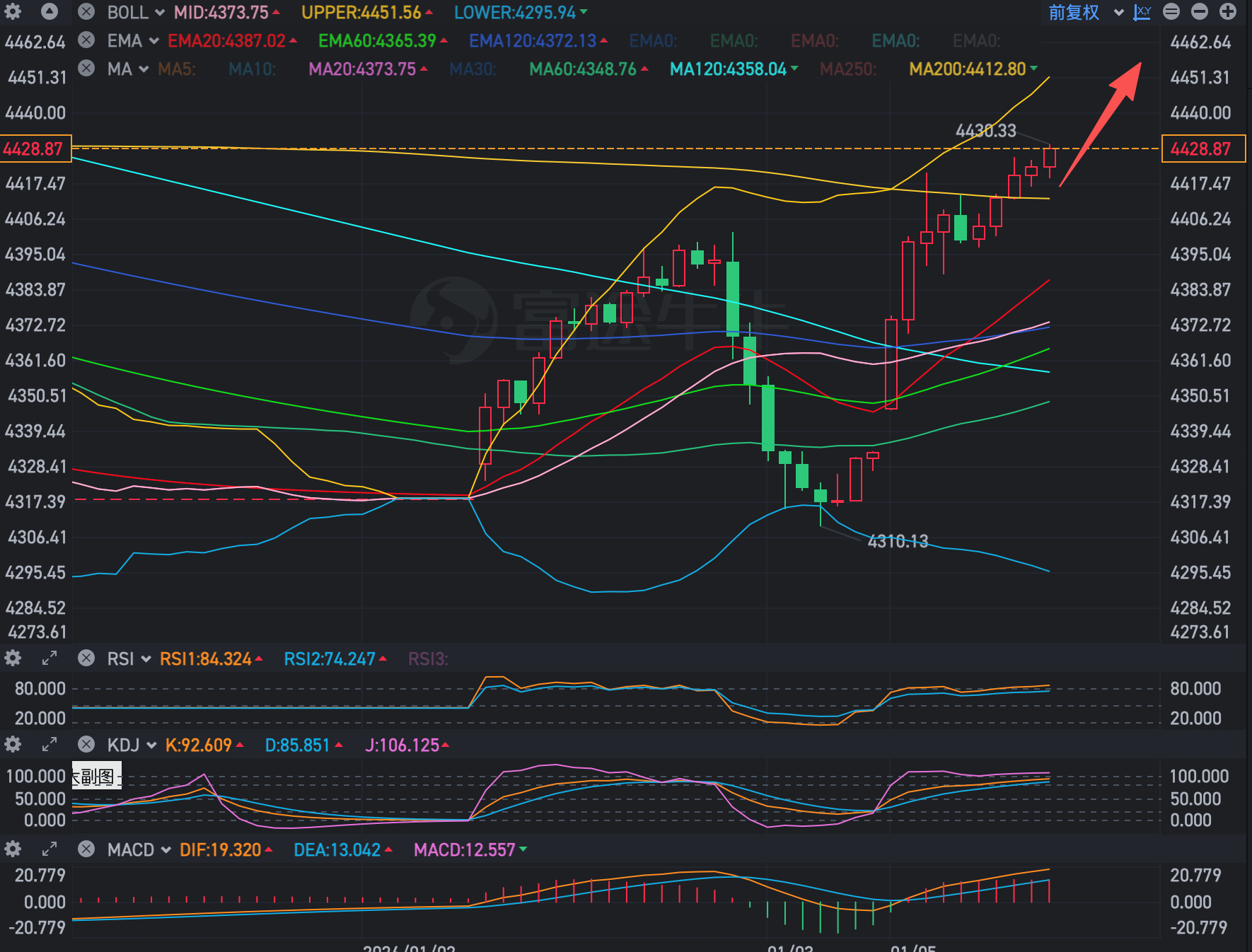Viewport: 1252px width, 952px height.
Task: Enable the dimmed RSI3 line
Action: [428, 659]
